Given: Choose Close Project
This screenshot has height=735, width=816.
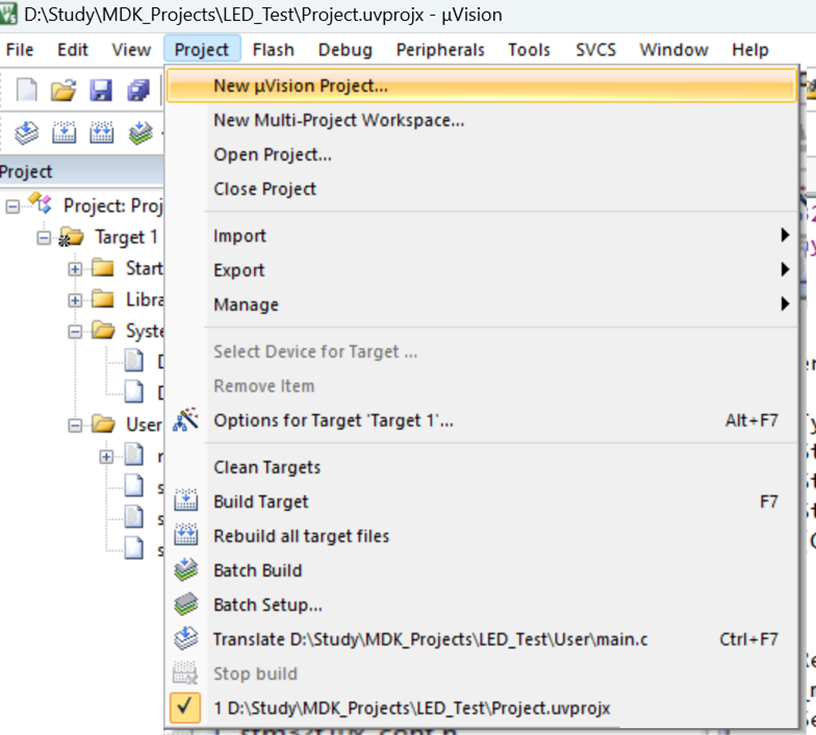Looking at the screenshot, I should [x=481, y=189].
